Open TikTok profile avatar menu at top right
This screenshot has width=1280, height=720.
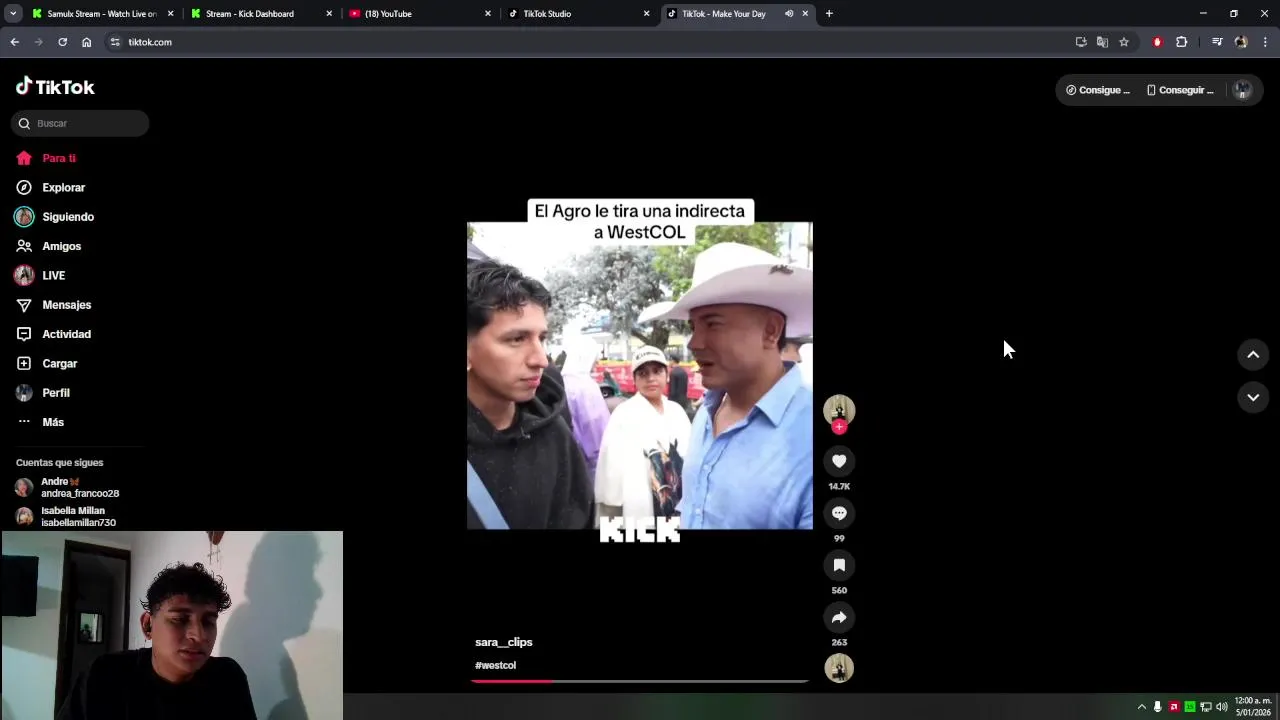coord(1242,90)
